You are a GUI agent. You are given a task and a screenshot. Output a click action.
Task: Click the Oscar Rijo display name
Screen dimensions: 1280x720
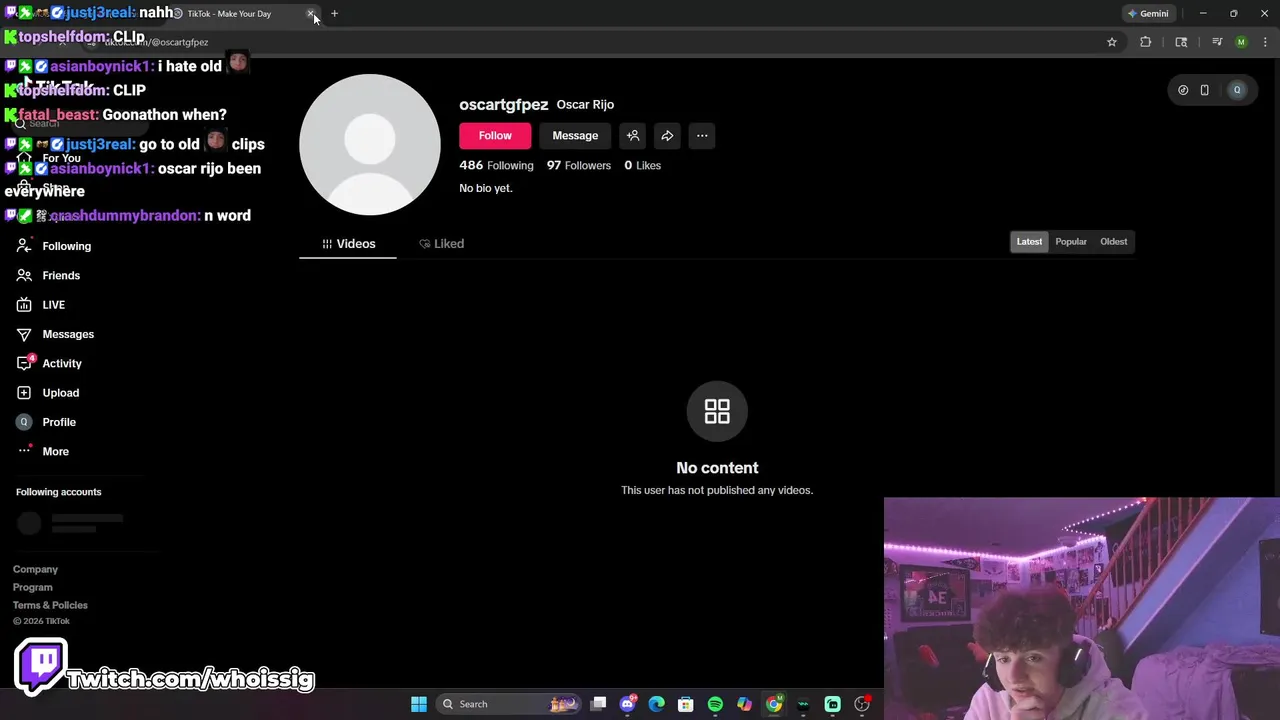tap(585, 104)
